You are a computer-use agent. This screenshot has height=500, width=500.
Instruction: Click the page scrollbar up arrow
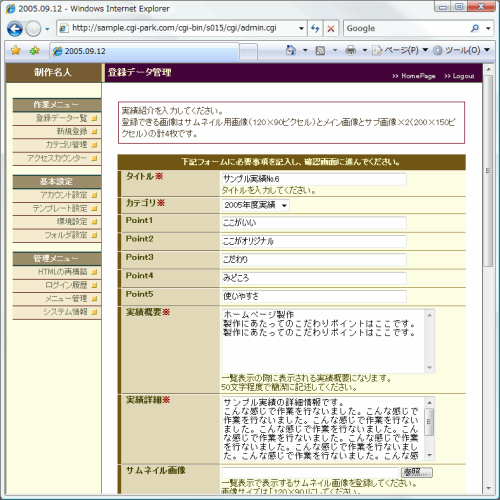pos(488,70)
